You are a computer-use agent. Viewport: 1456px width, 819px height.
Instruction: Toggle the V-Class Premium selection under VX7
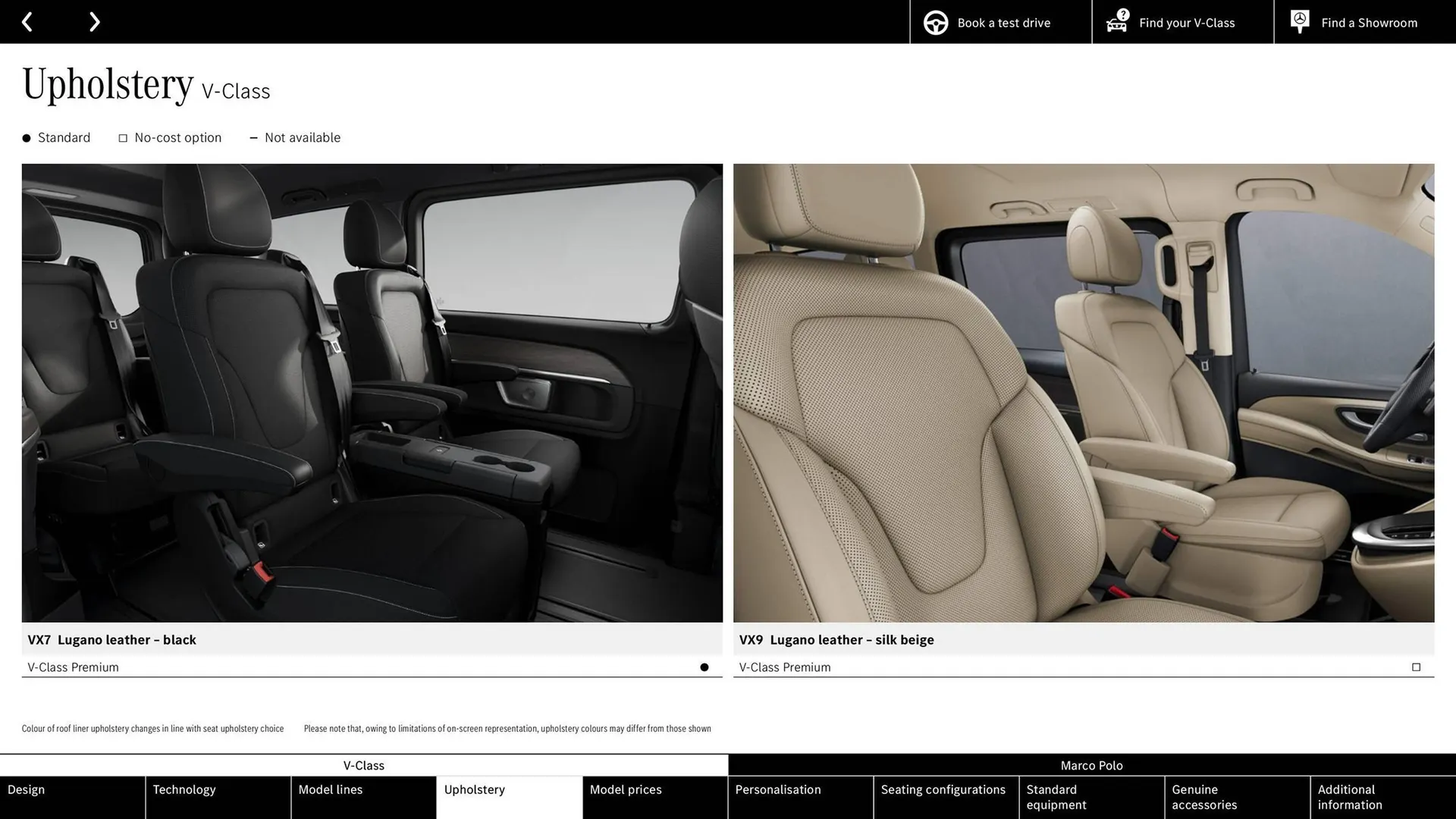[x=73, y=667]
